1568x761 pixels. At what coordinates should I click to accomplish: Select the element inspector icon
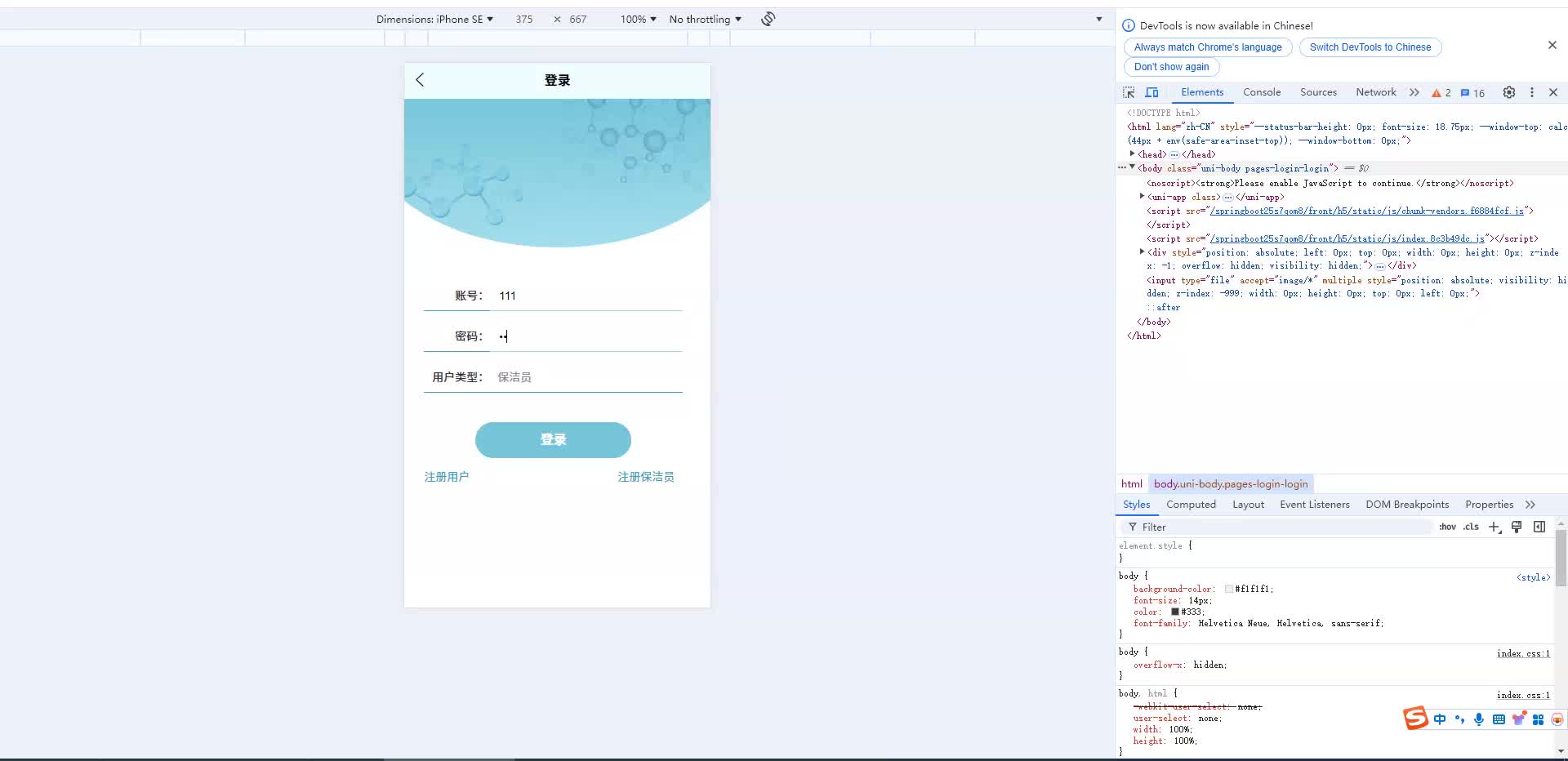tap(1129, 92)
